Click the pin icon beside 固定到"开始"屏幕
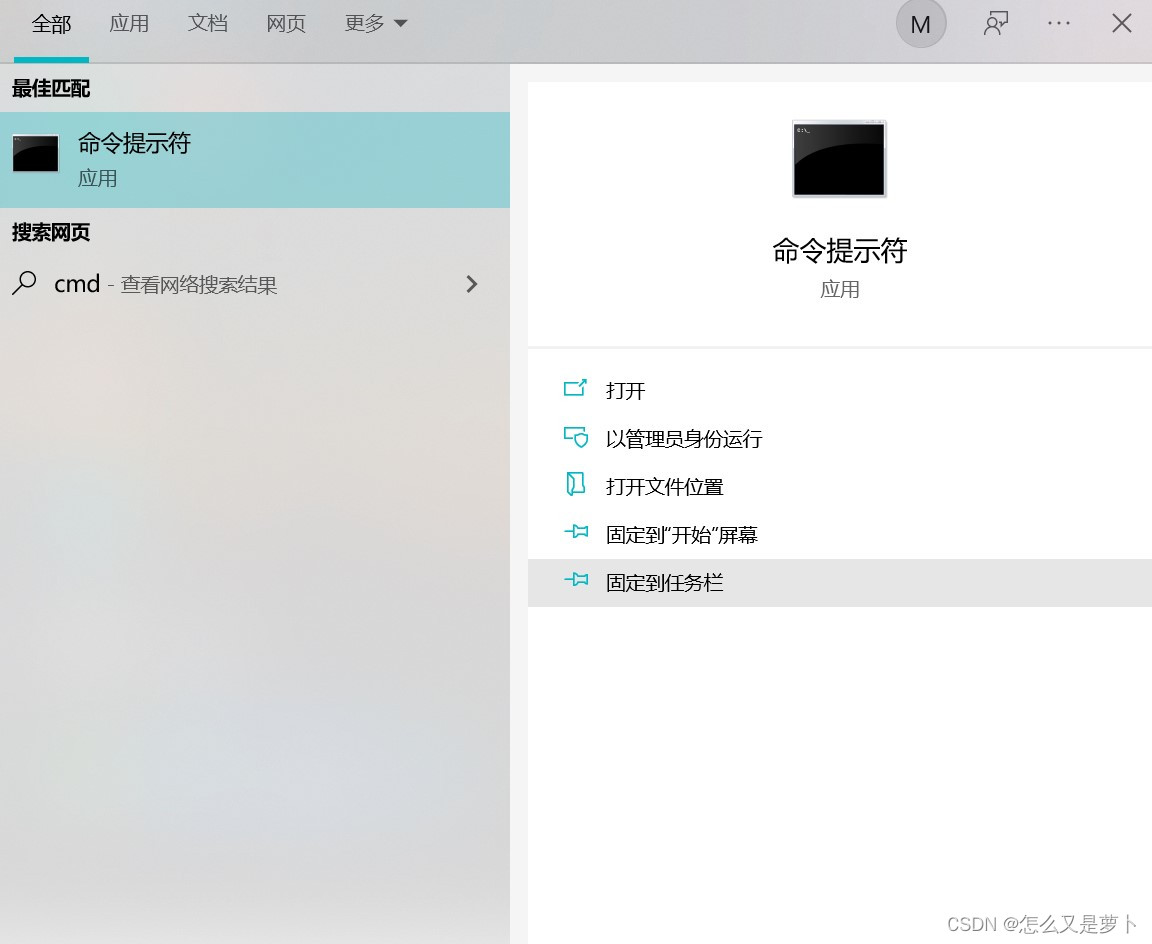 click(576, 531)
